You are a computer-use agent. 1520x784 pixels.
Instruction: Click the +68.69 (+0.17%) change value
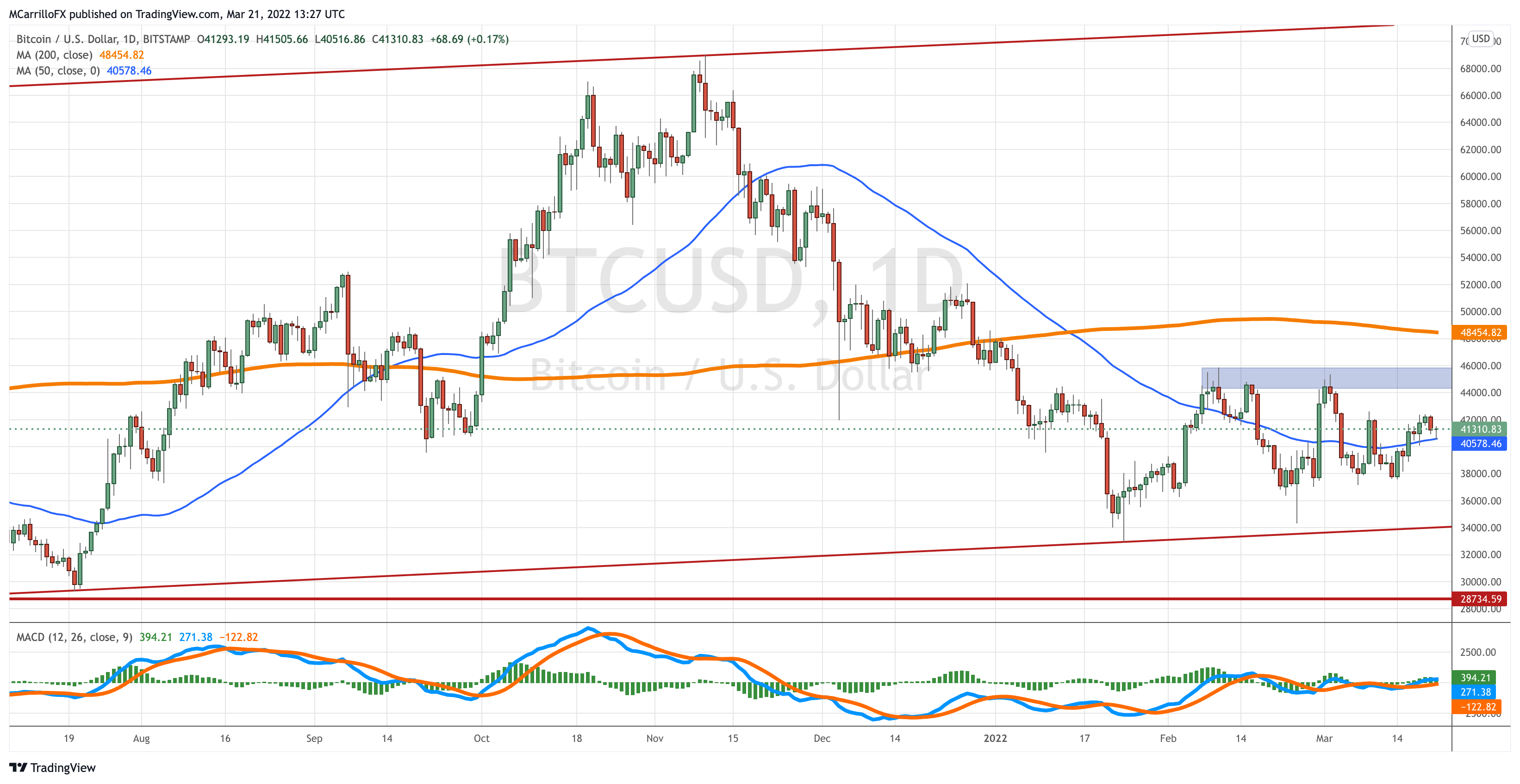[x=469, y=39]
